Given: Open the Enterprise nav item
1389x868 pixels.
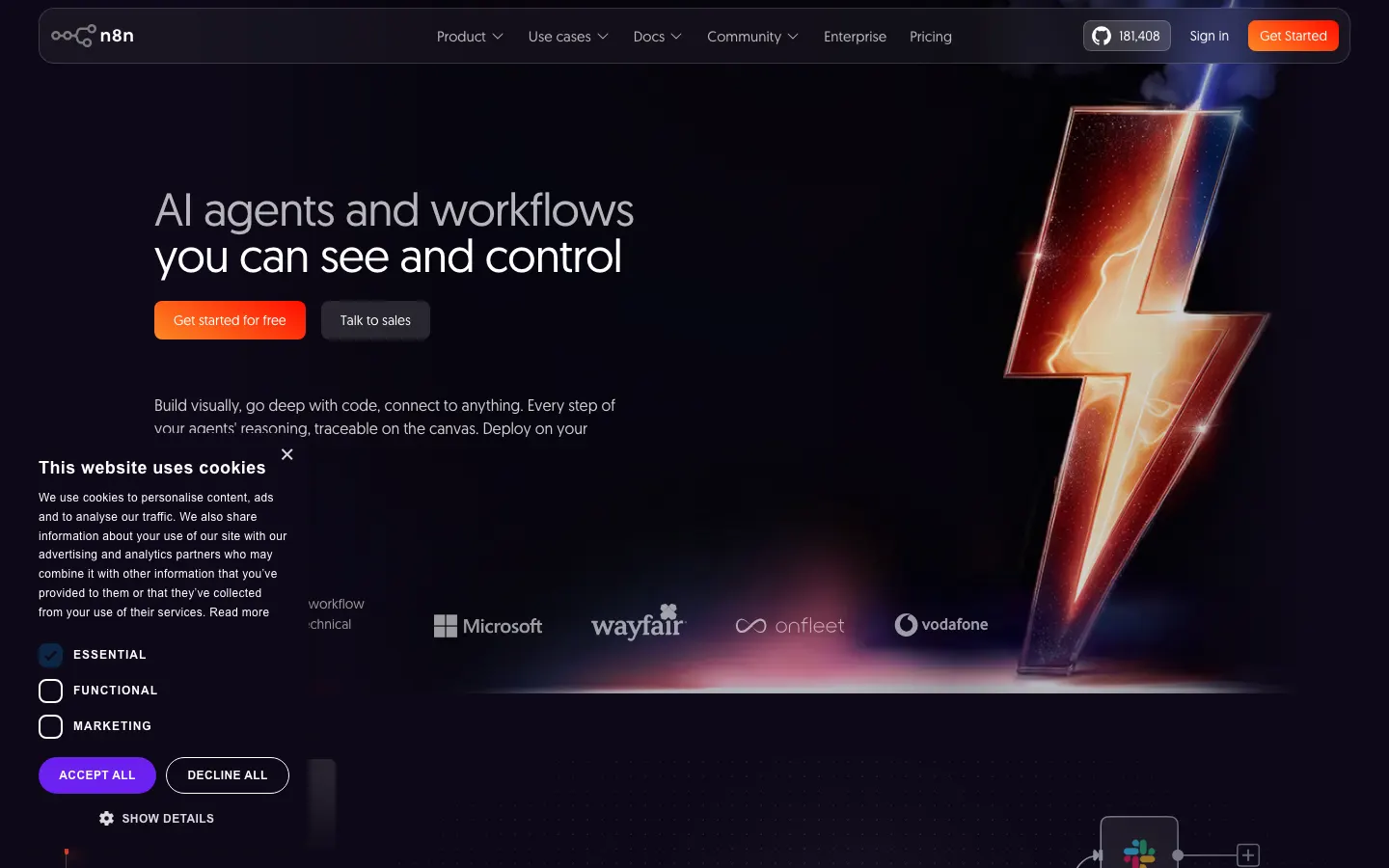Looking at the screenshot, I should pyautogui.click(x=855, y=37).
